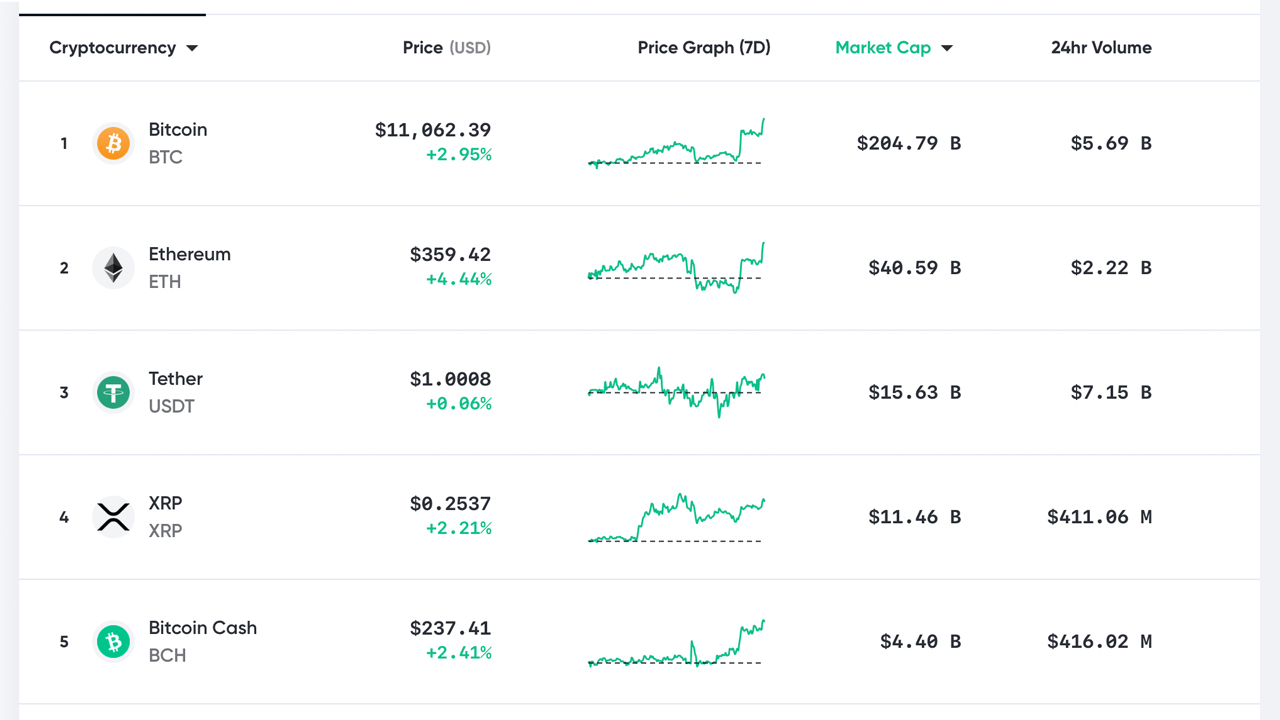Open the Cryptocurrency column dropdown arrow
The image size is (1280, 720).
pyautogui.click(x=192, y=48)
